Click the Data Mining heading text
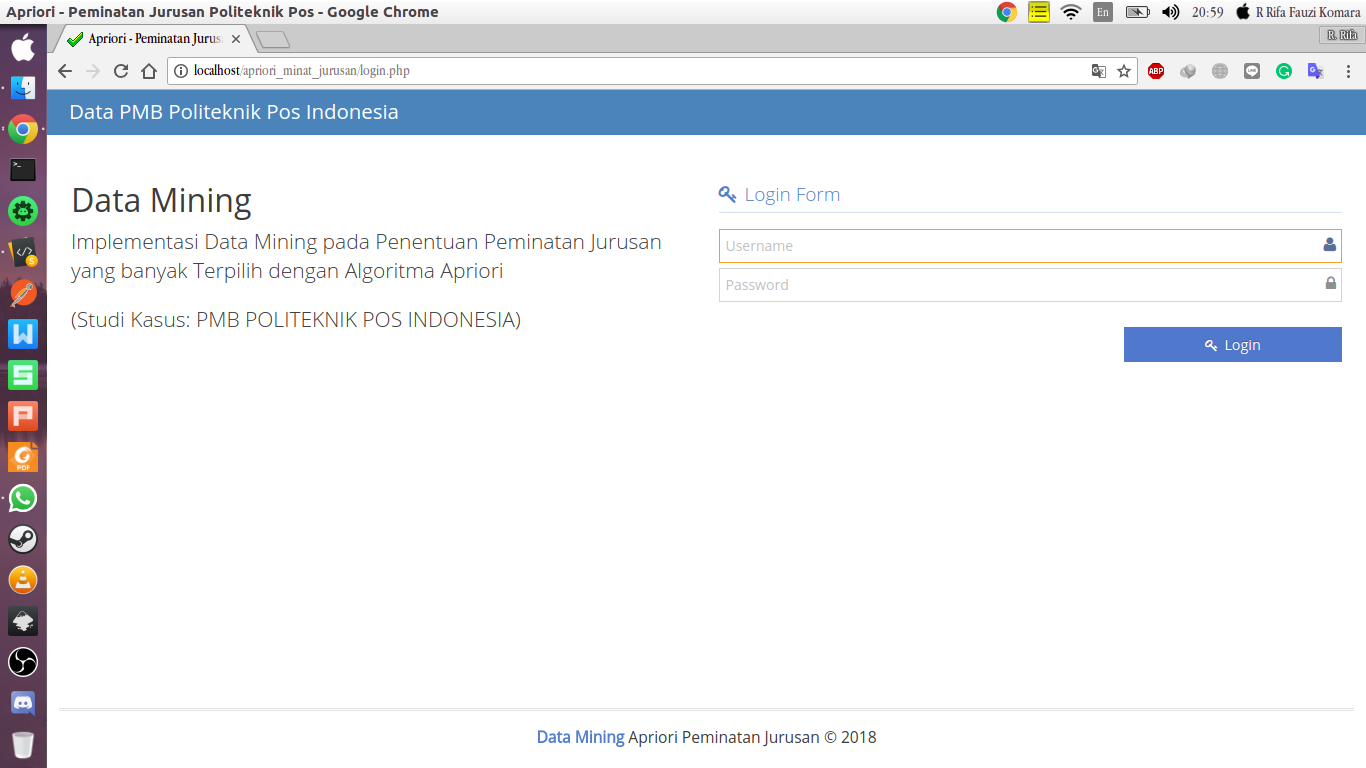Image resolution: width=1366 pixels, height=768 pixels. (x=161, y=200)
